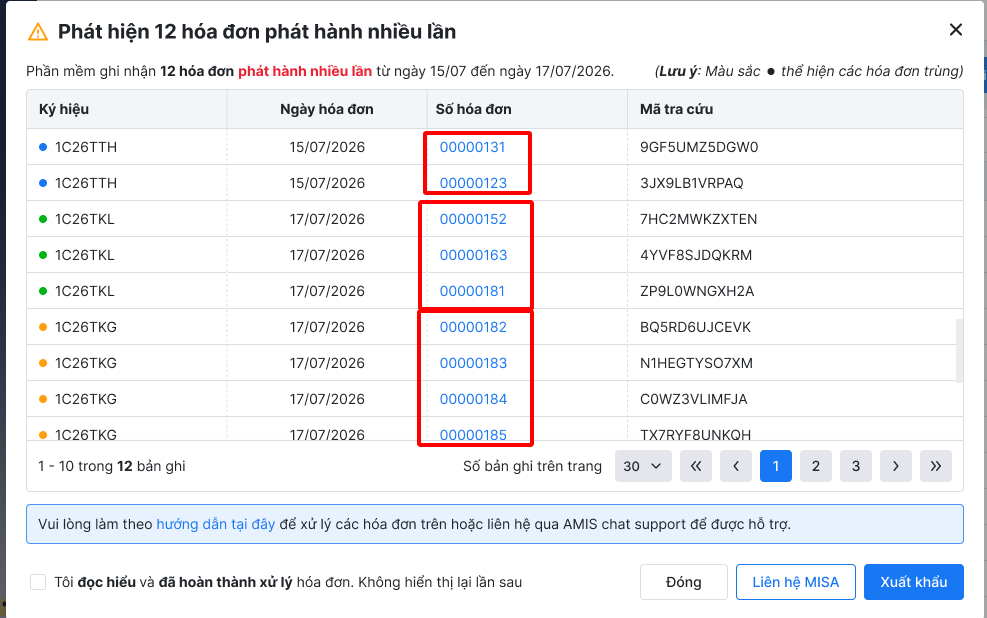Click 1C26TTH symbol in invoice 00000123's row
Screen dimensions: 987x618
[x=86, y=183]
